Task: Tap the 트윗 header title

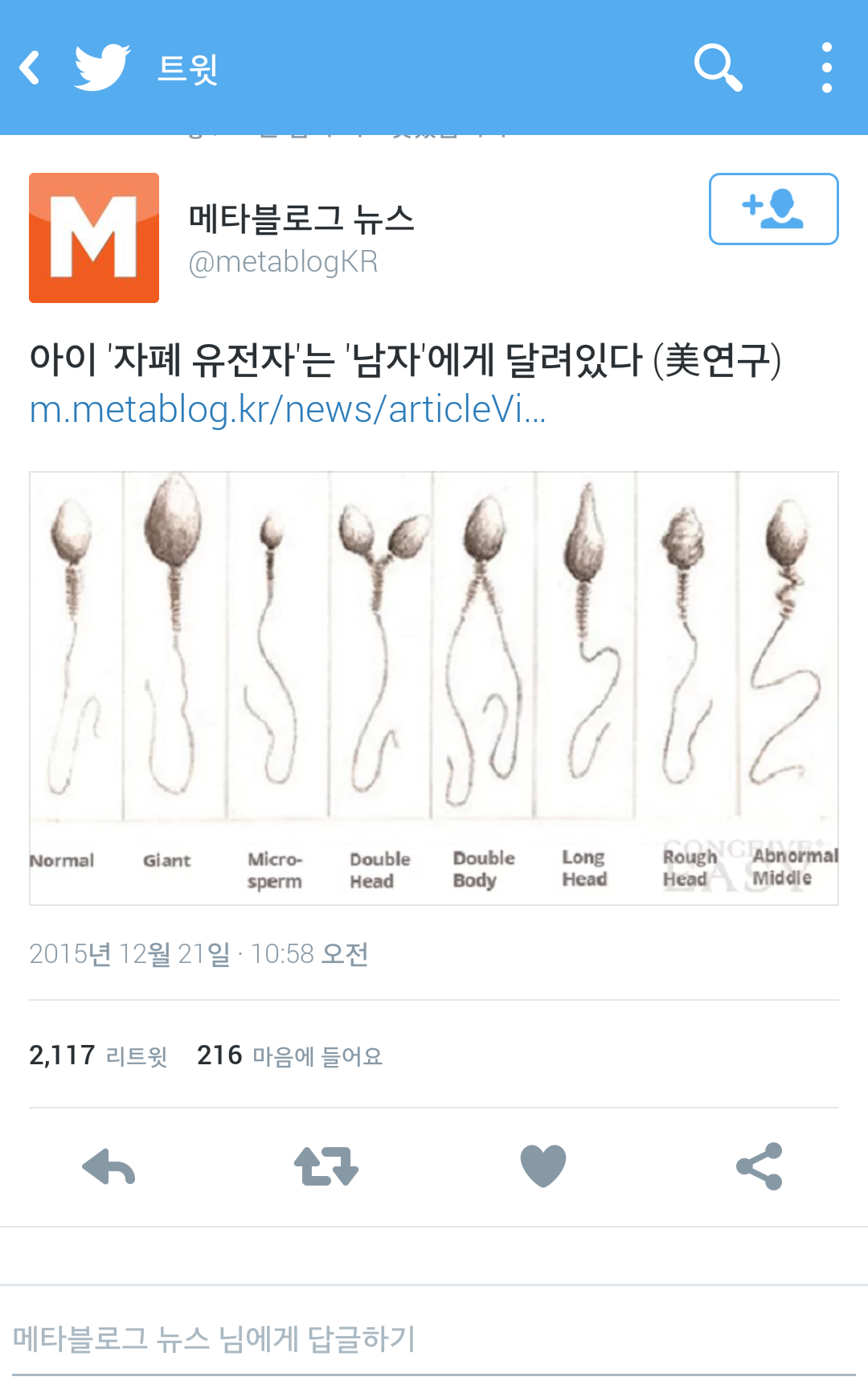Action: (x=187, y=68)
